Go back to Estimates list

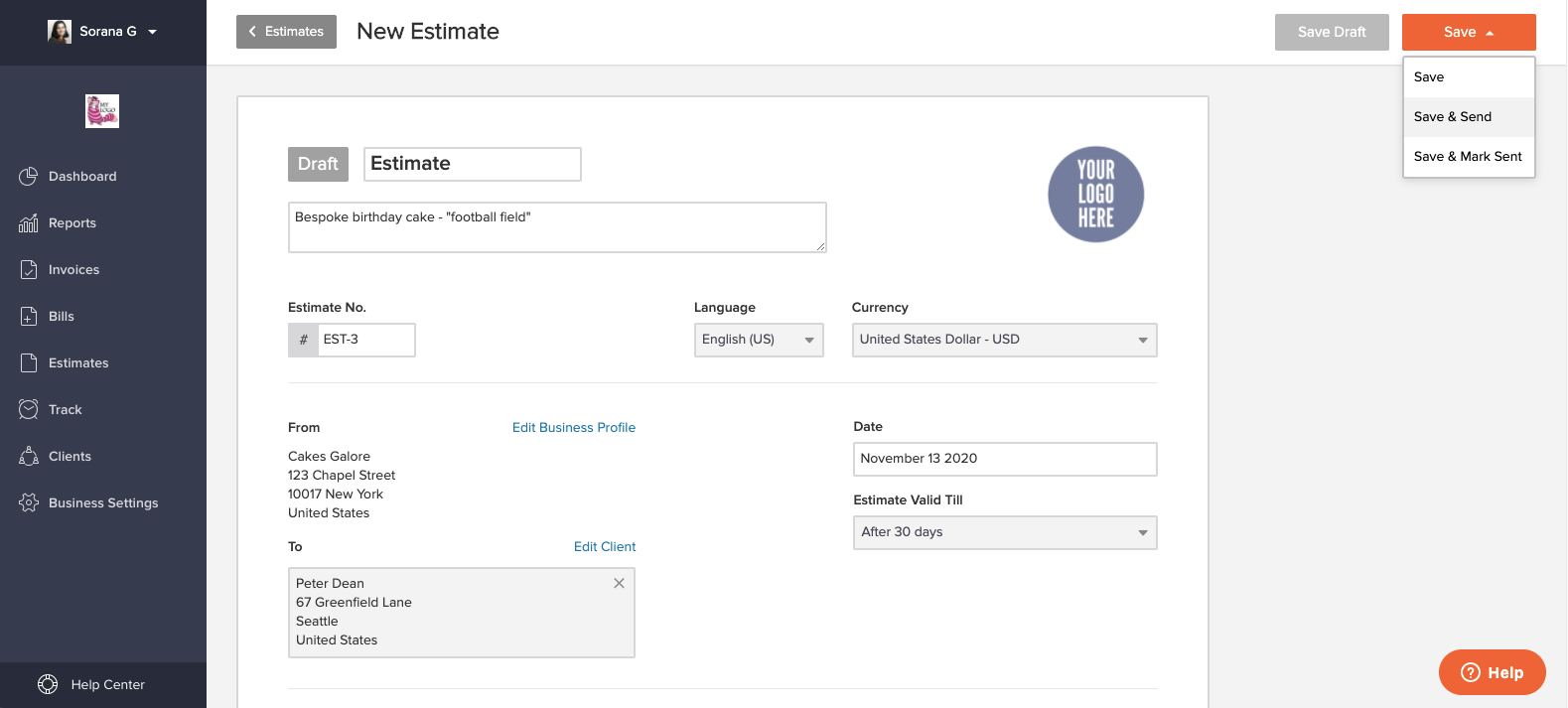click(x=286, y=32)
